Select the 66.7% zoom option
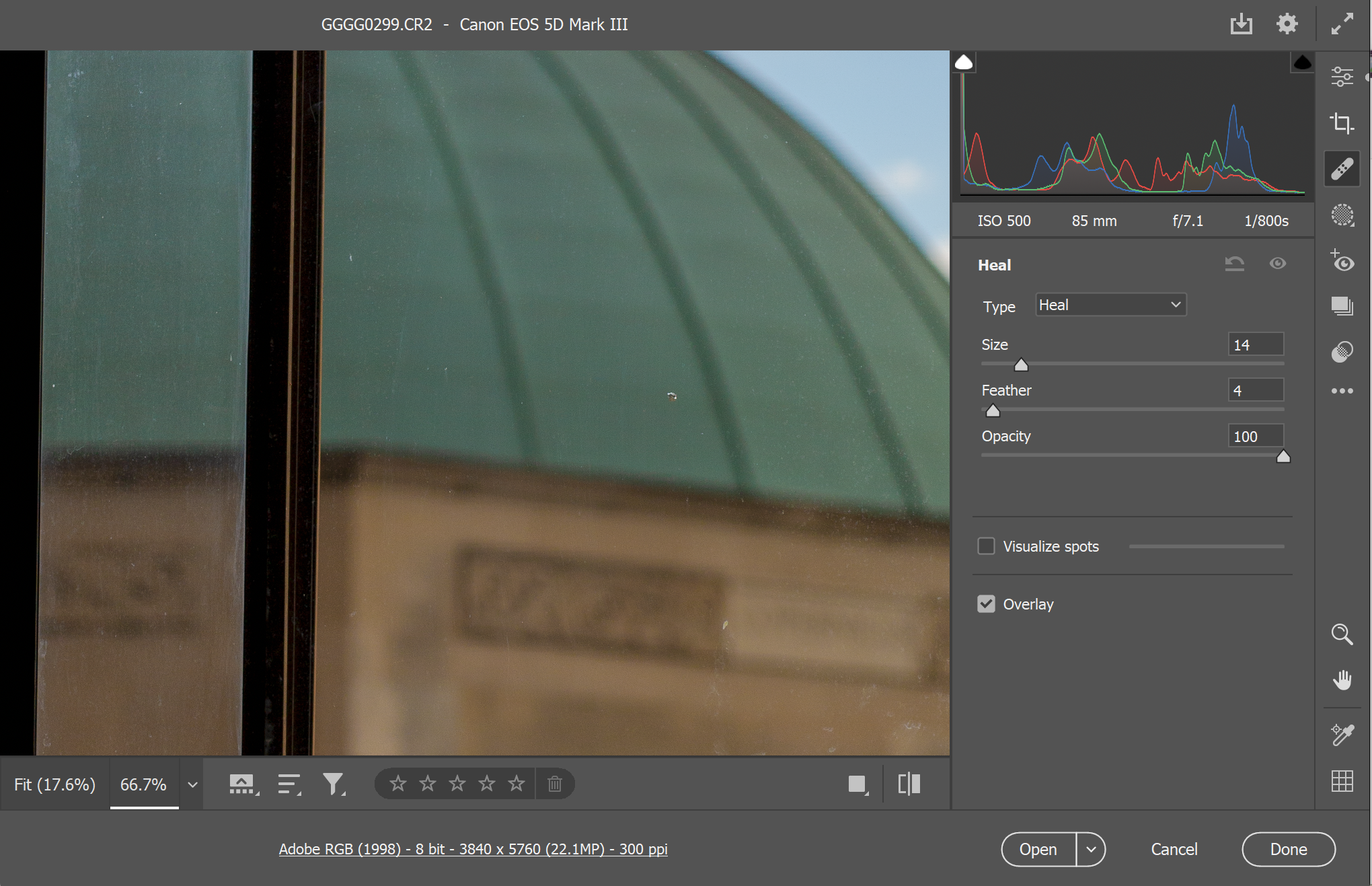The width and height of the screenshot is (1372, 886). point(143,784)
